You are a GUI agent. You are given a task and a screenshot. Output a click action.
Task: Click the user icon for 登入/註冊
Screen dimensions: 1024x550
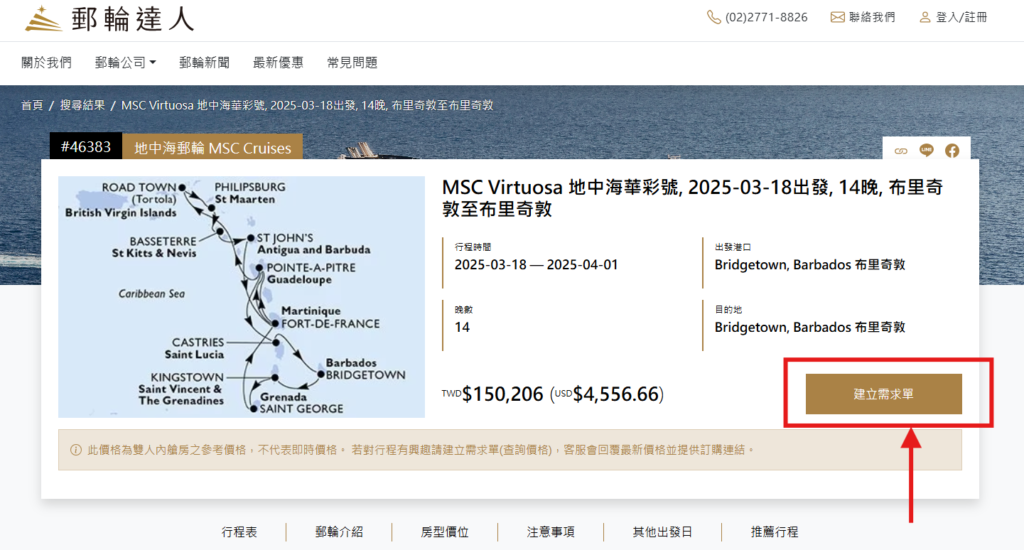925,17
